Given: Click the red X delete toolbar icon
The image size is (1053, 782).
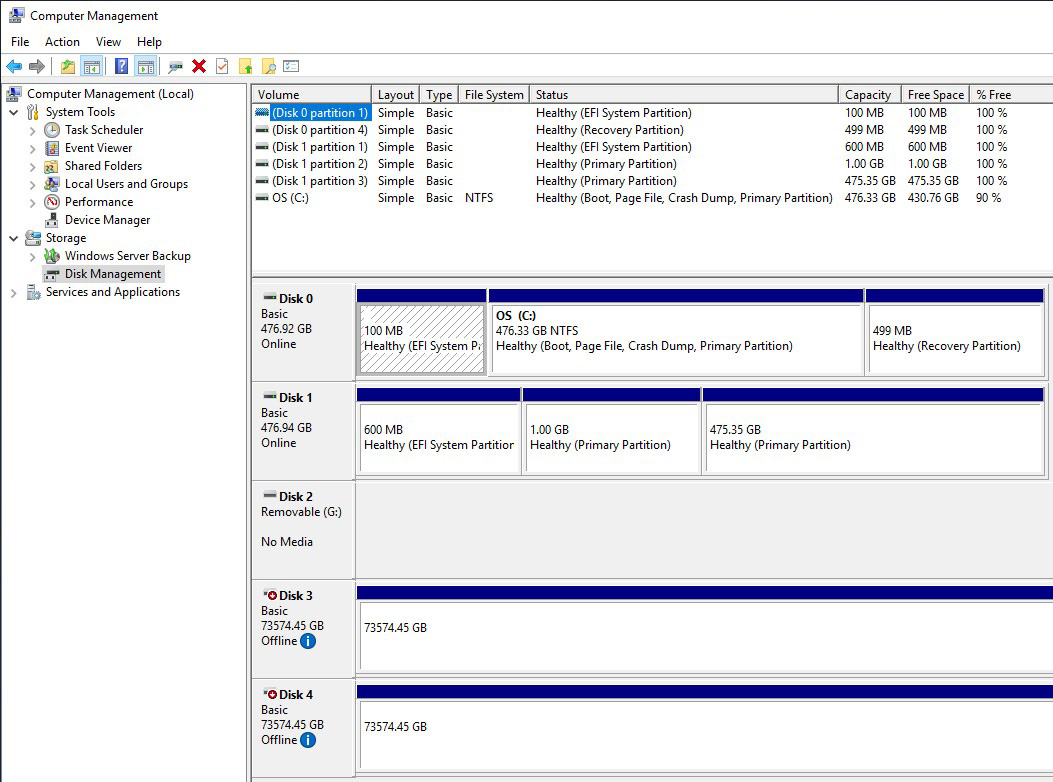Looking at the screenshot, I should click(199, 66).
